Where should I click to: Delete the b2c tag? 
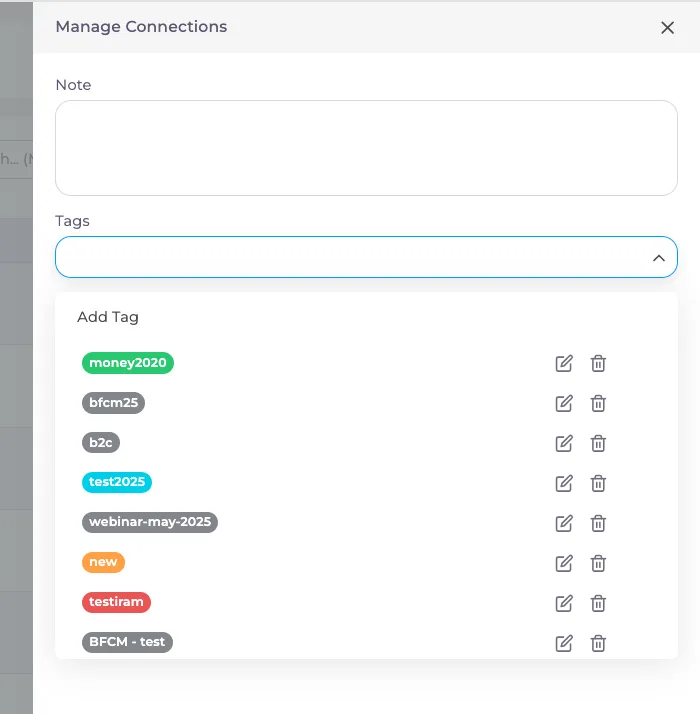(598, 444)
